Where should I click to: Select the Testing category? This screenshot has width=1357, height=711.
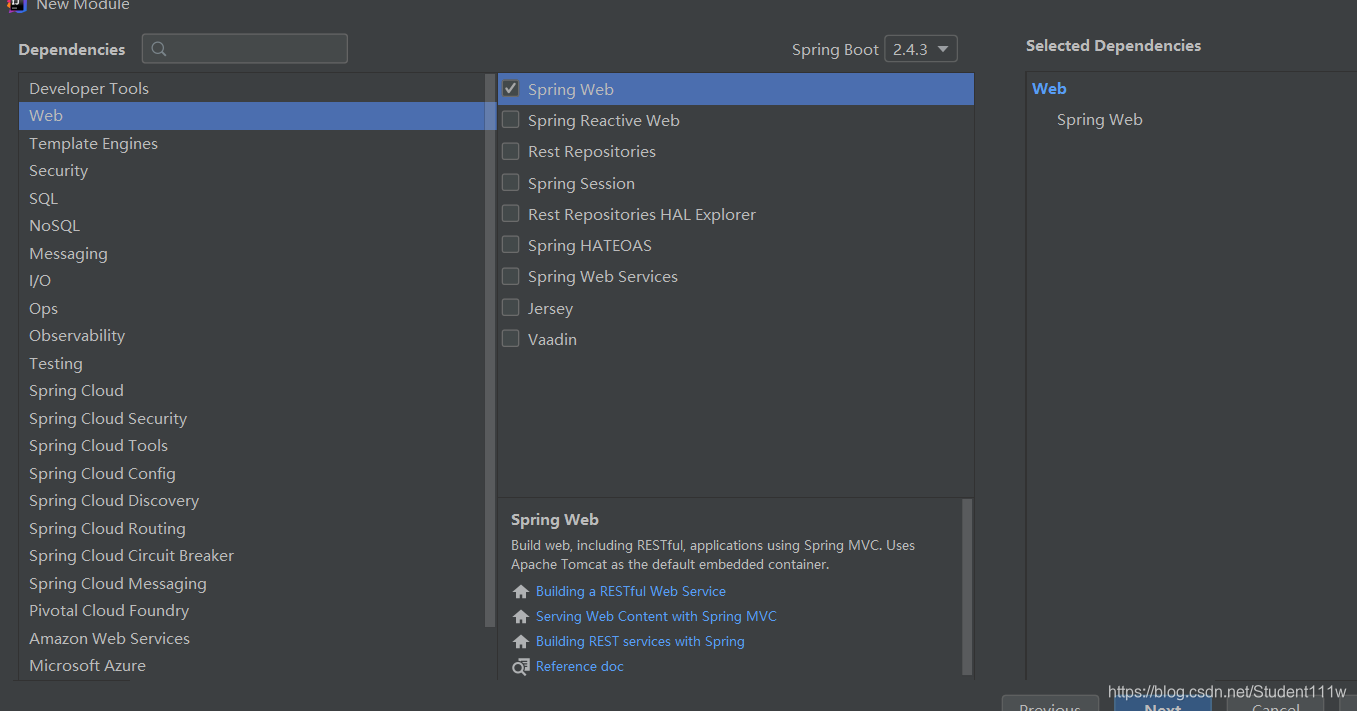(251, 363)
